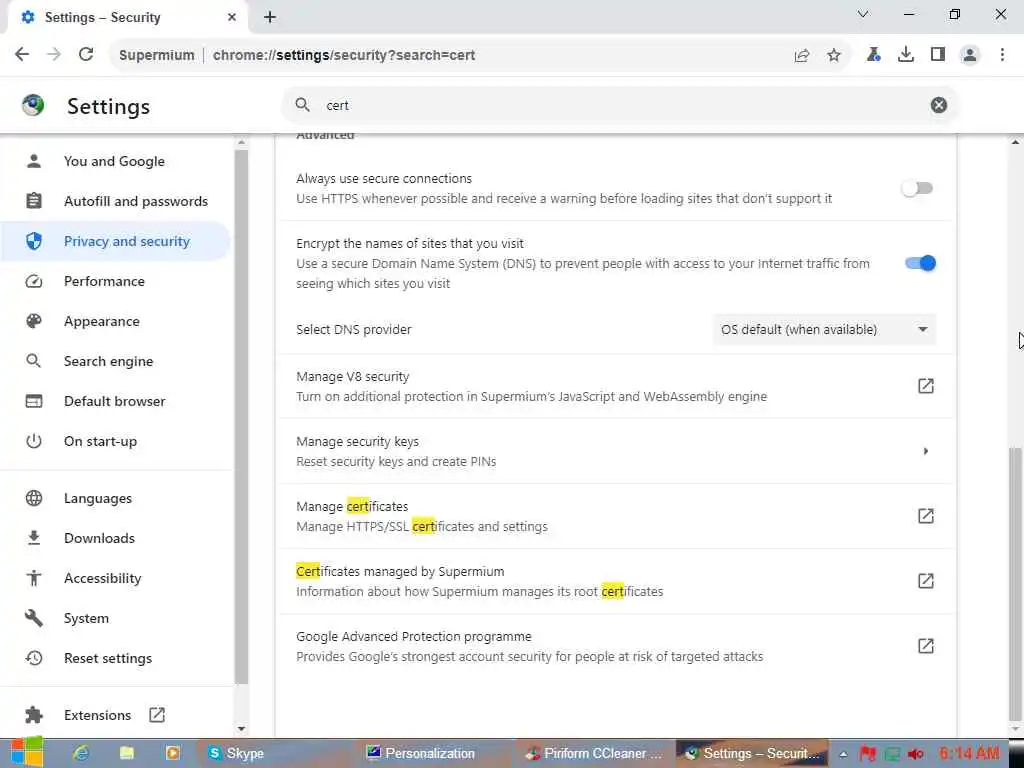
Task: Open Search engine settings
Action: point(115,361)
